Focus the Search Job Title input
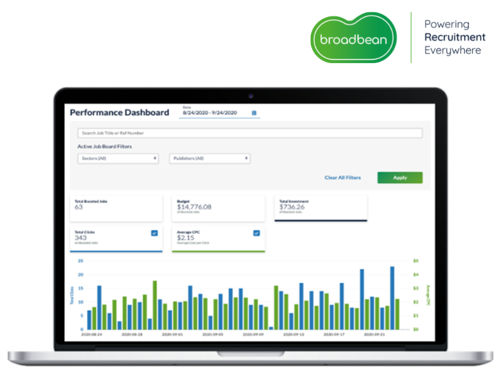This screenshot has width=500, height=375. tap(250, 133)
